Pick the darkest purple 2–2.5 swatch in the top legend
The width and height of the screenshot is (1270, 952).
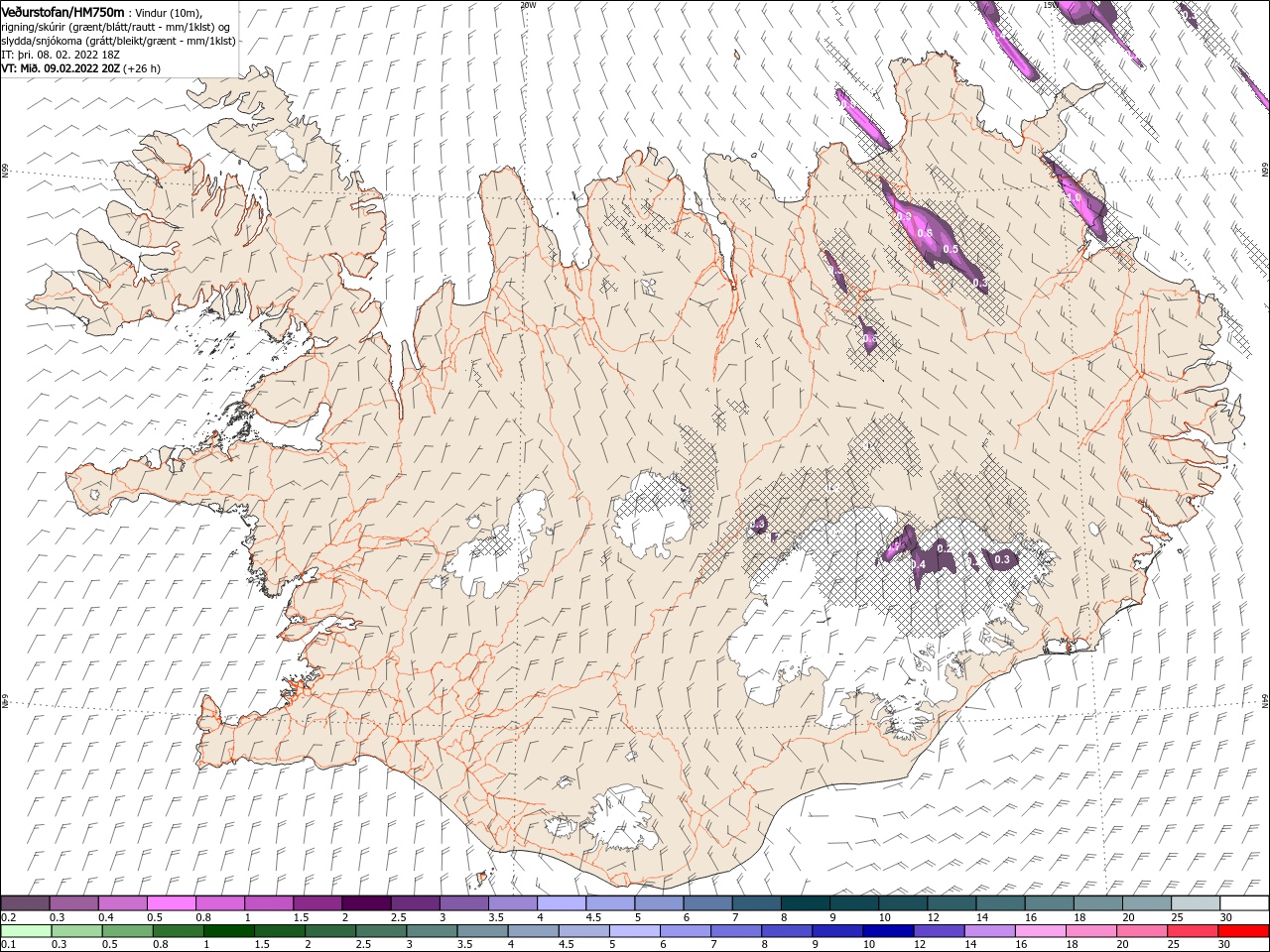(x=367, y=903)
